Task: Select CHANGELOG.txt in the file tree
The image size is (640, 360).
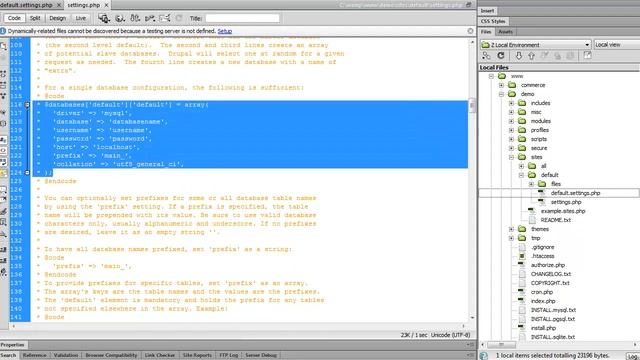Action: 551,274
